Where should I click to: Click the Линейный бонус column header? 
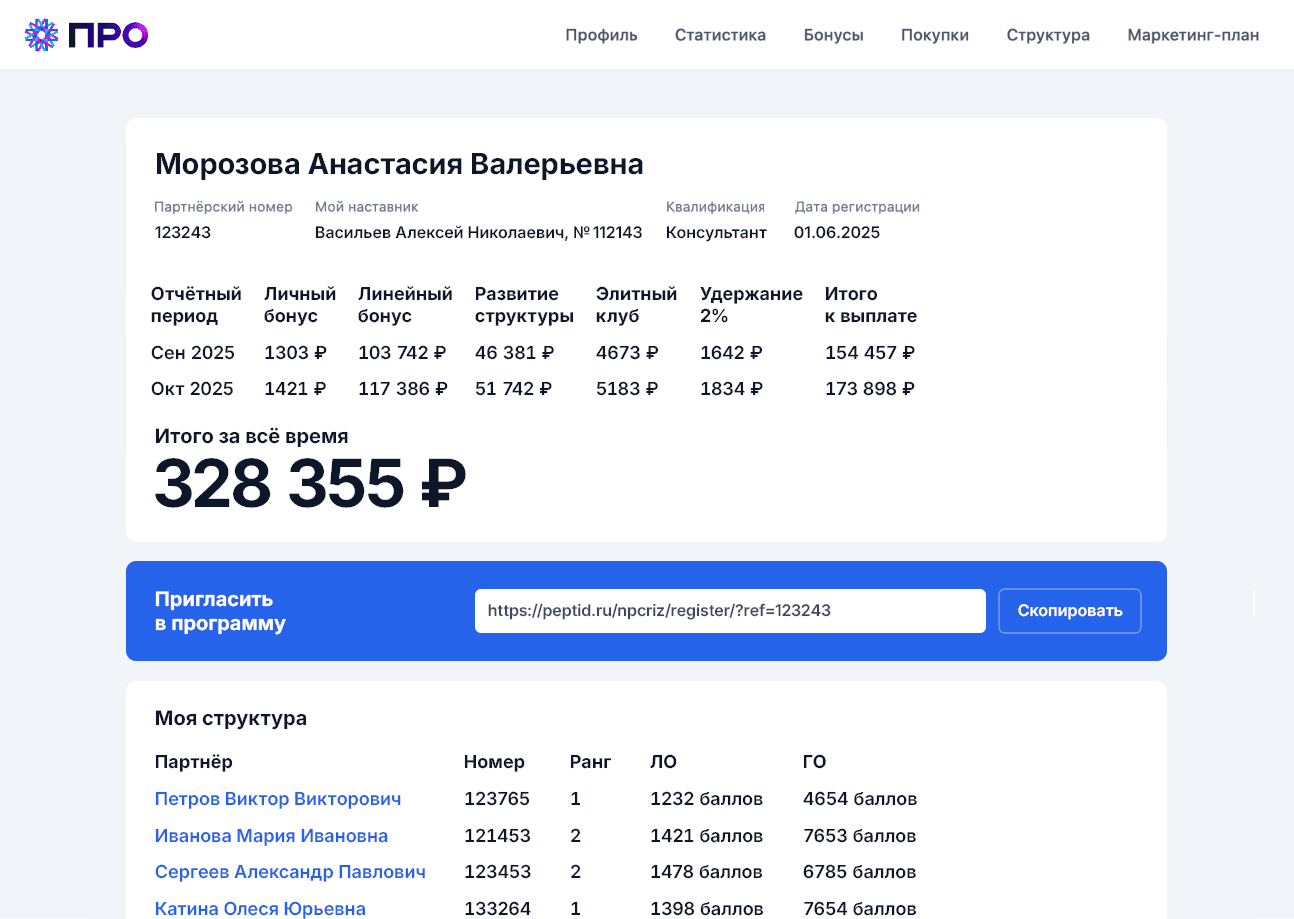point(405,305)
